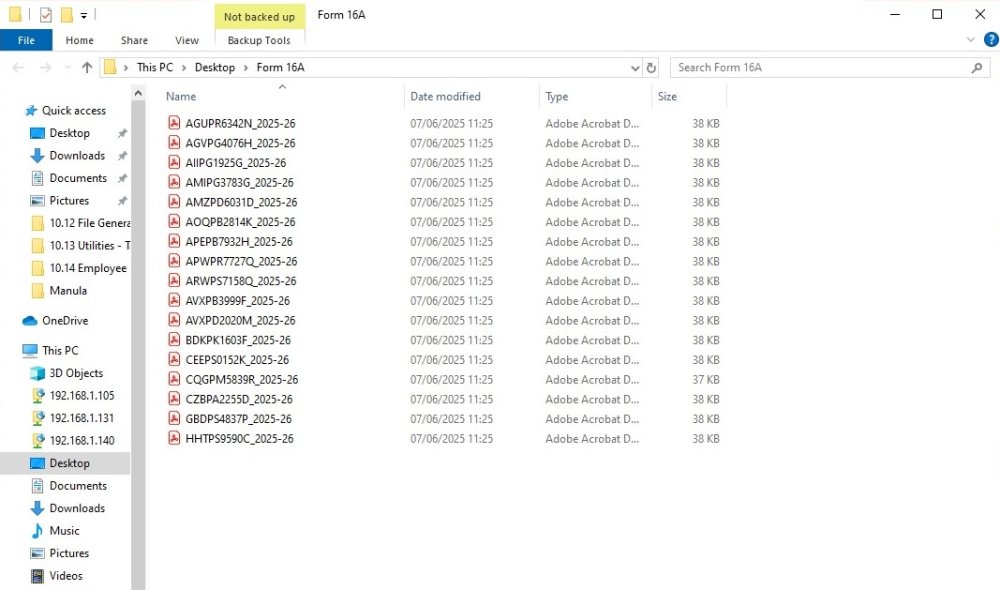The width and height of the screenshot is (1000, 590).
Task: Open the File menu
Action: [x=26, y=40]
